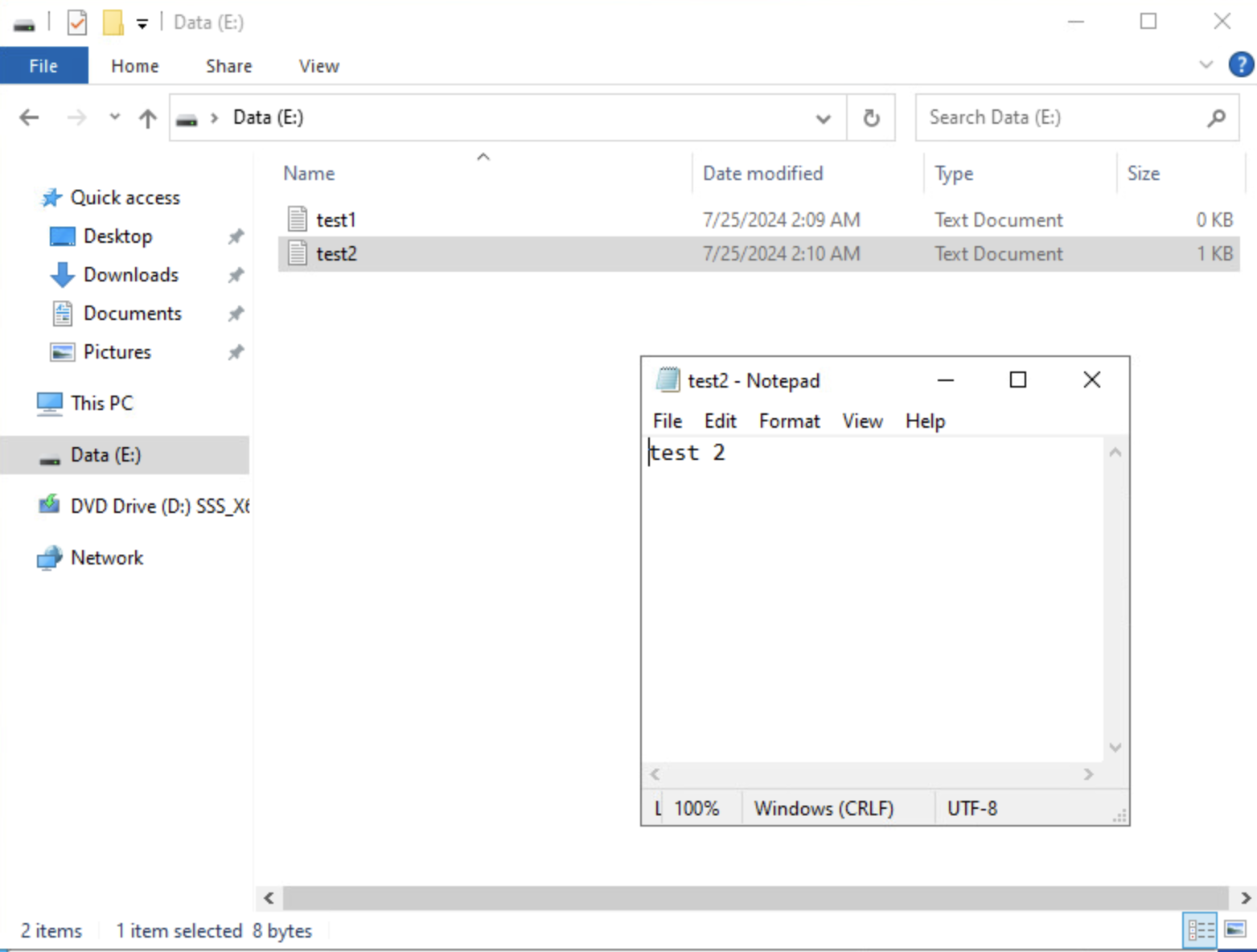Expand the ribbon with the chevron

click(x=1206, y=64)
